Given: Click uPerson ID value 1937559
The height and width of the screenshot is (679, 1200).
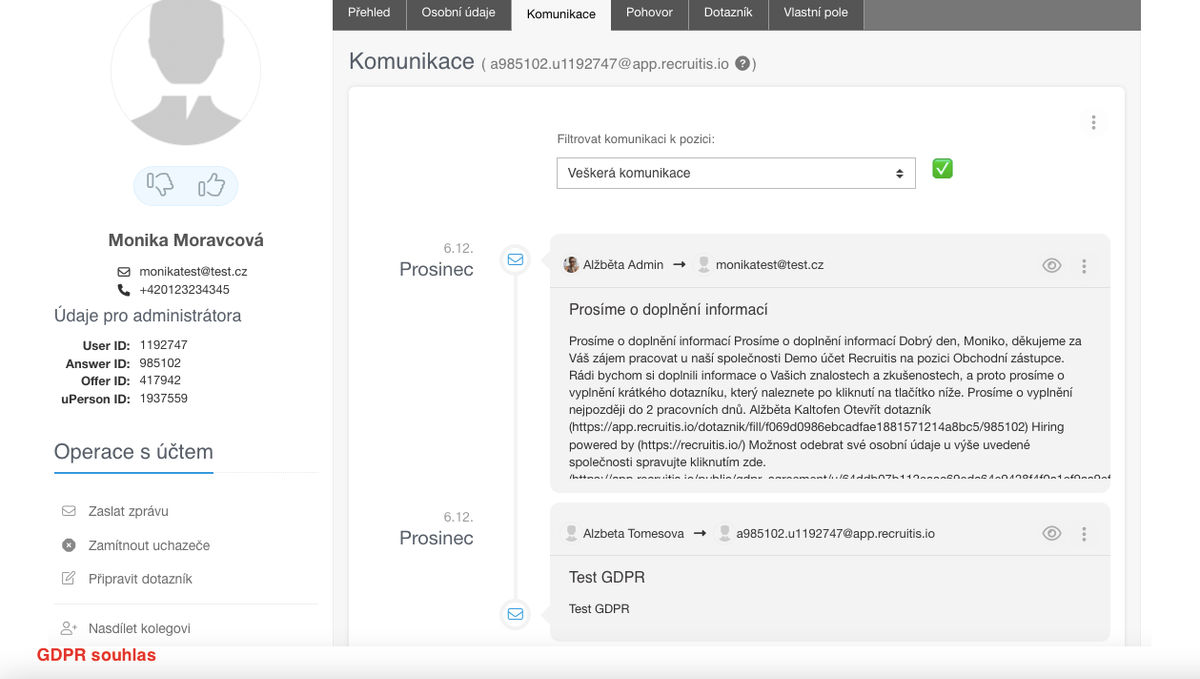Looking at the screenshot, I should click(x=163, y=398).
